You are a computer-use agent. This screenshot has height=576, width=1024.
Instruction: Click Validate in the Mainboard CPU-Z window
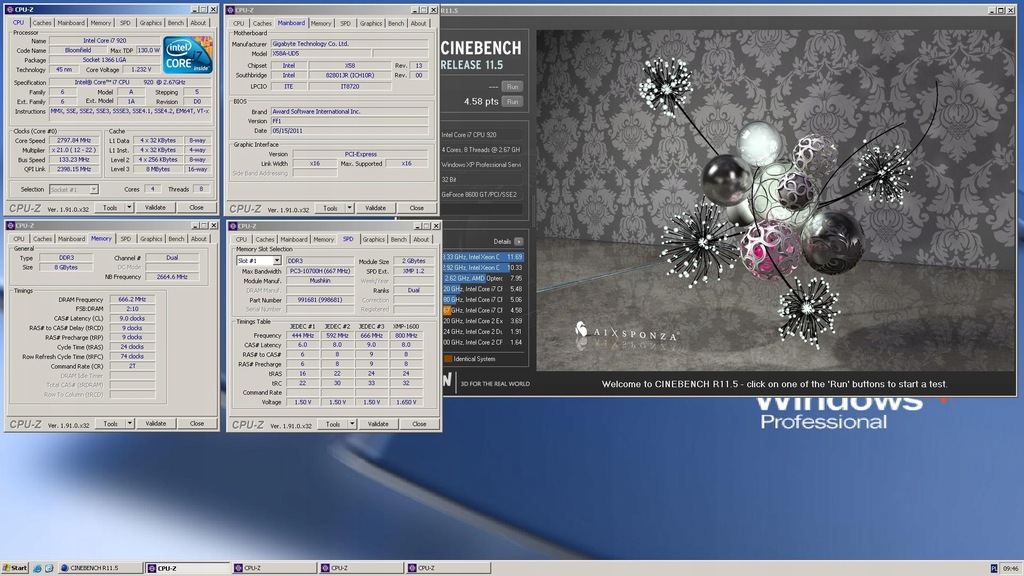click(x=376, y=208)
